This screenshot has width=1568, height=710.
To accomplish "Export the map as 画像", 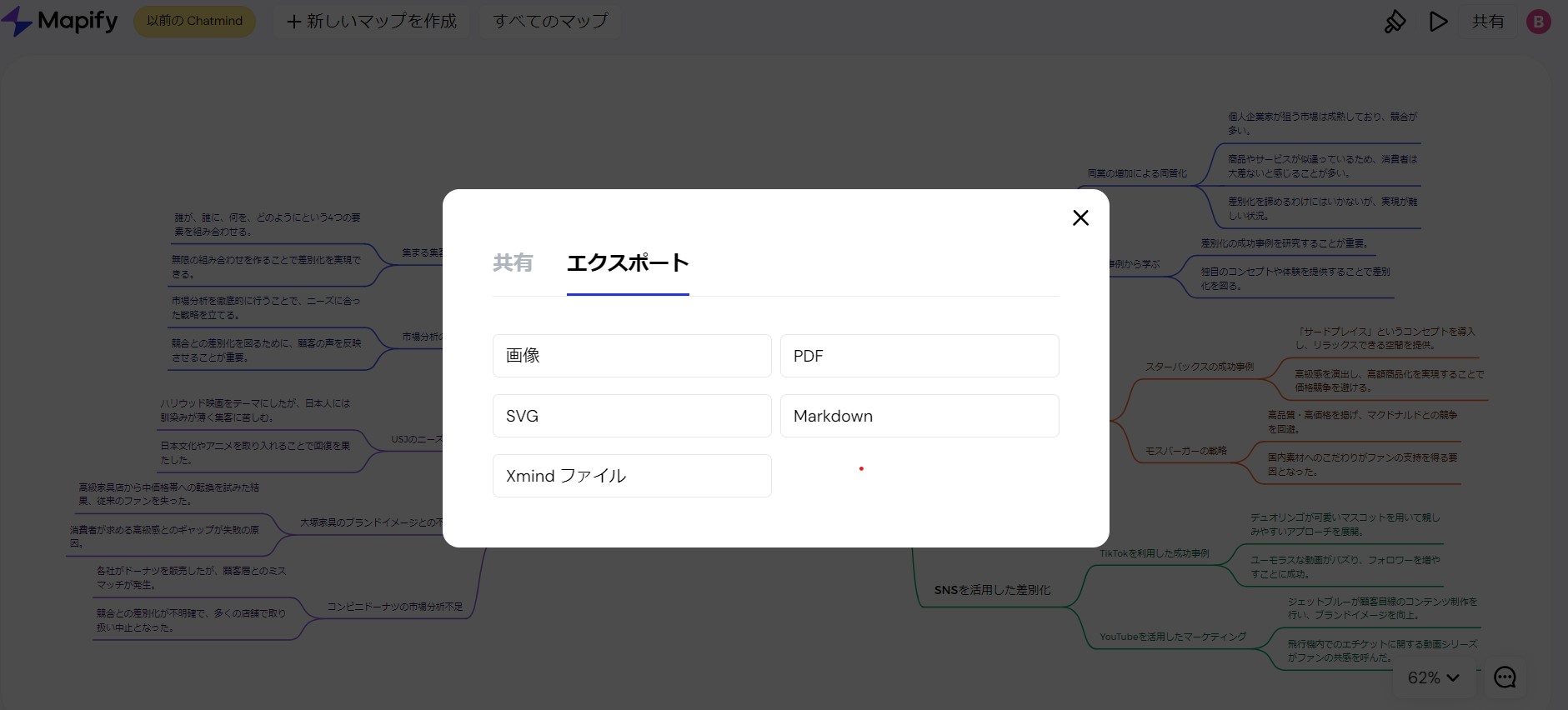I will click(x=632, y=356).
